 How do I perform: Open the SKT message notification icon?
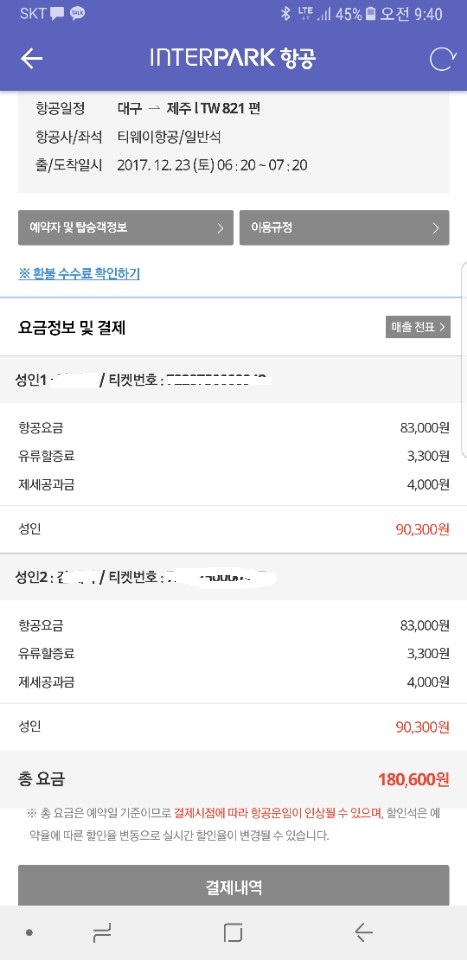point(58,14)
